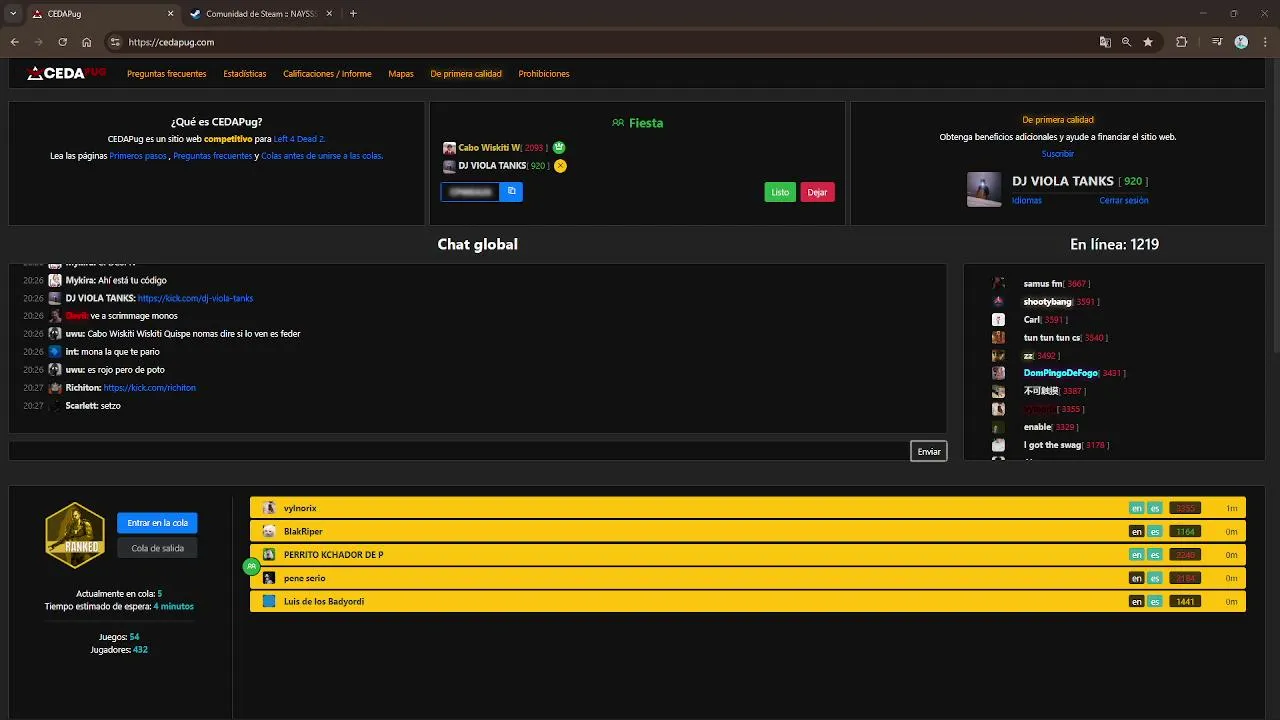The width and height of the screenshot is (1280, 720).
Task: Switch to the Comunidad de Steam browser tab
Action: [x=261, y=14]
